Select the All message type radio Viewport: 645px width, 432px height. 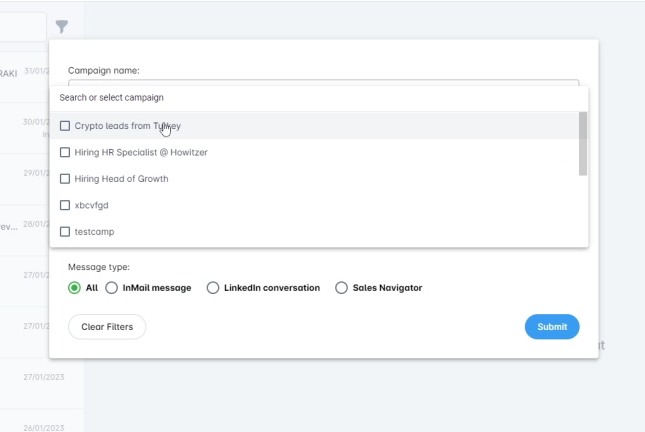pos(74,288)
